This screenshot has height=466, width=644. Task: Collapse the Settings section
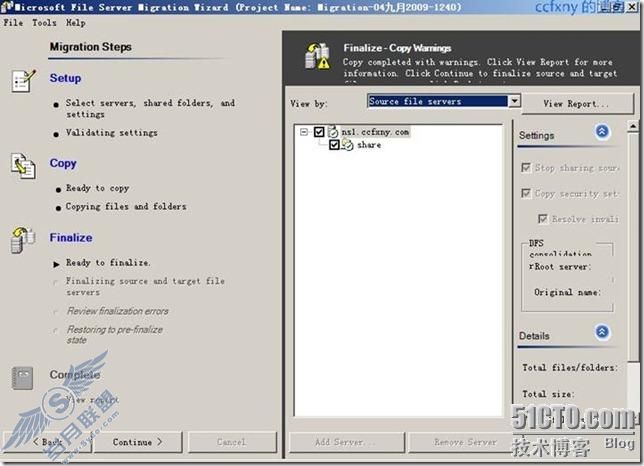click(602, 131)
